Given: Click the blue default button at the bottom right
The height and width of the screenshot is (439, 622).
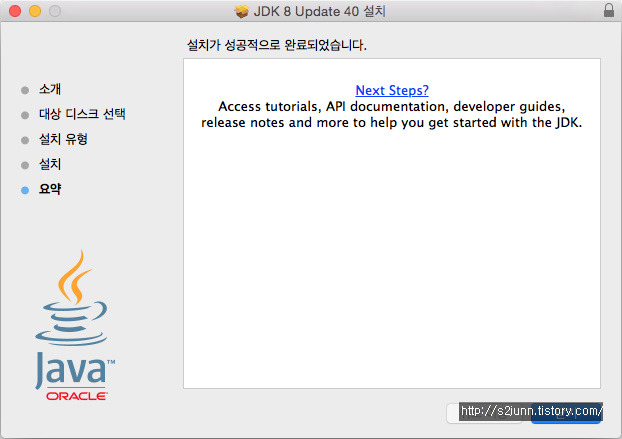Looking at the screenshot, I should point(566,414).
